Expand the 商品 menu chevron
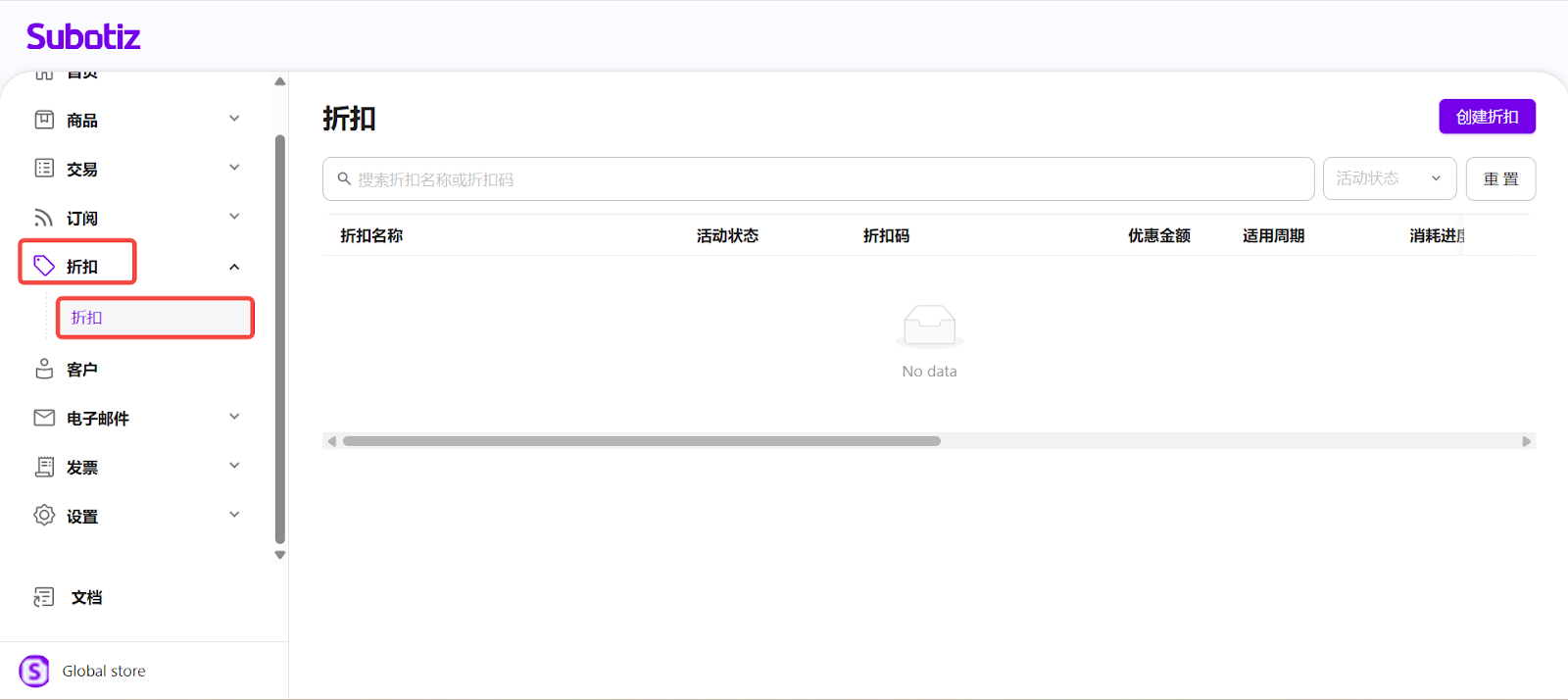Viewport: 1568px width, 700px height. pos(234,119)
